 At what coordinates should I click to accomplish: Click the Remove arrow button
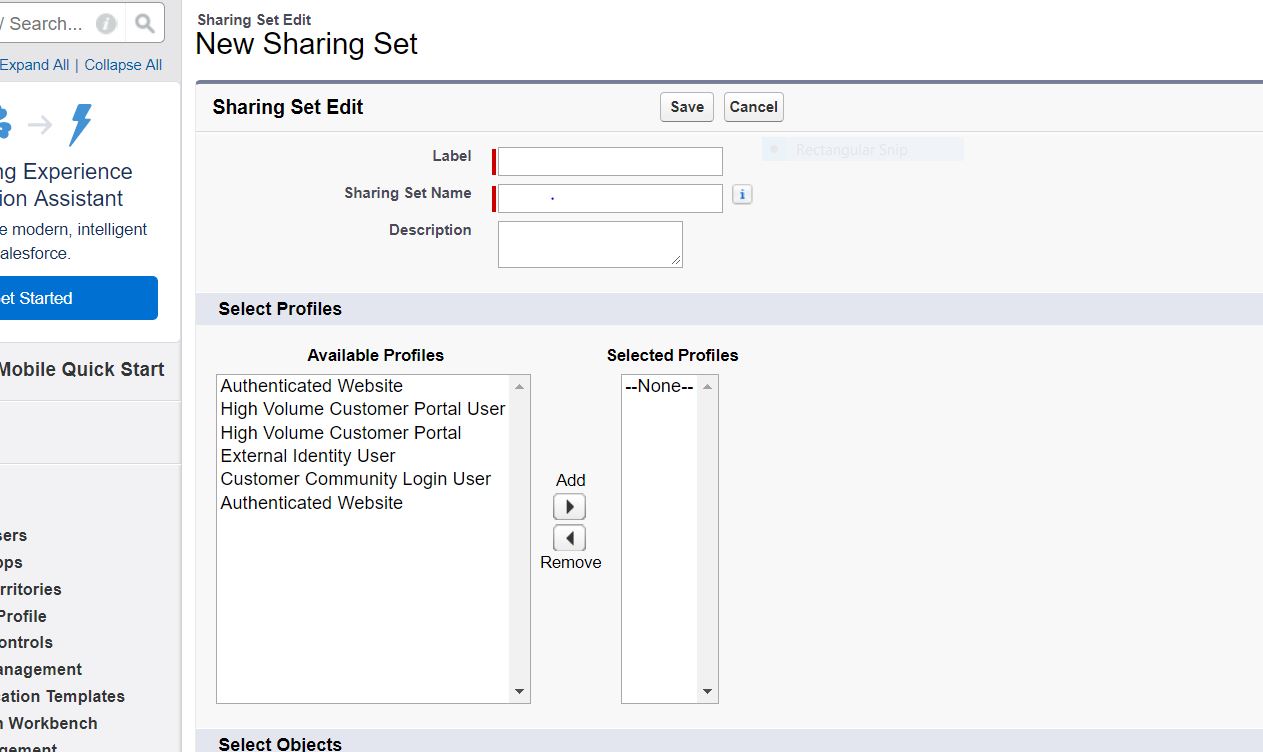[569, 538]
